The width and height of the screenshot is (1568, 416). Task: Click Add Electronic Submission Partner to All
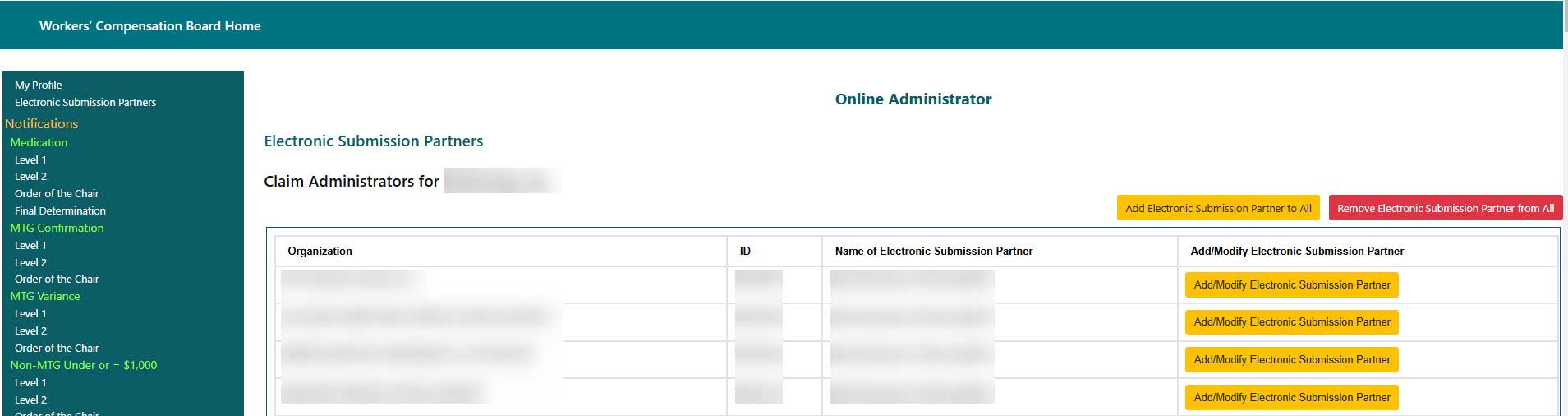point(1218,209)
